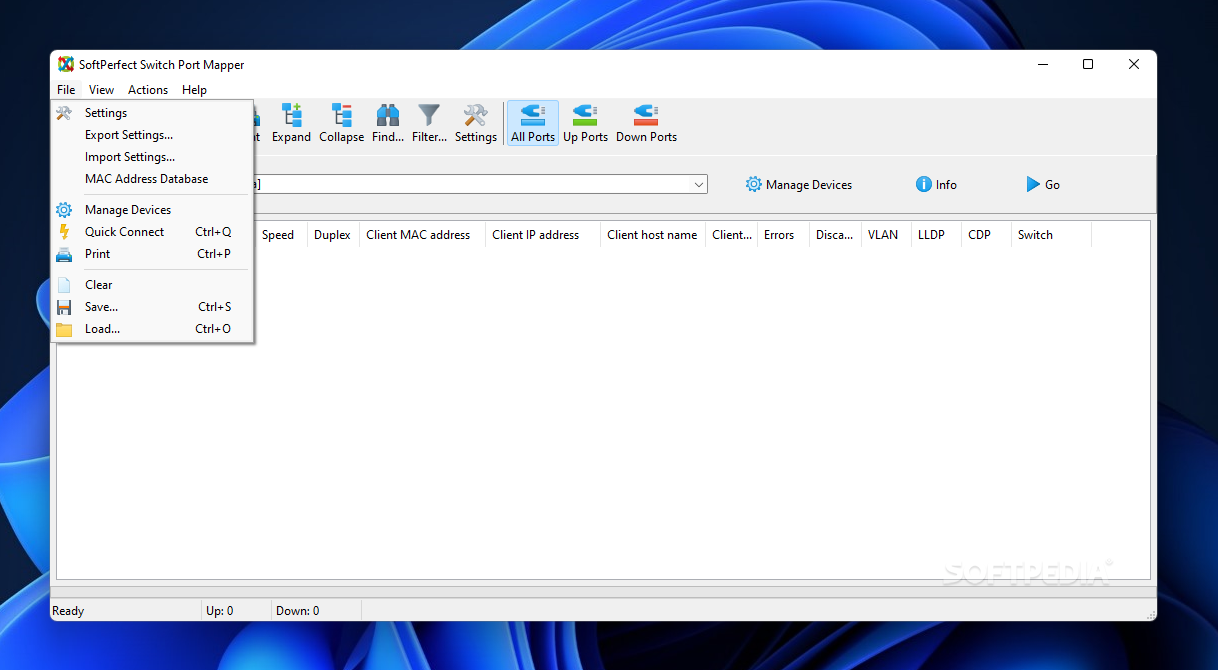Click the LLDP column header
The height and width of the screenshot is (670, 1218).
click(936, 235)
